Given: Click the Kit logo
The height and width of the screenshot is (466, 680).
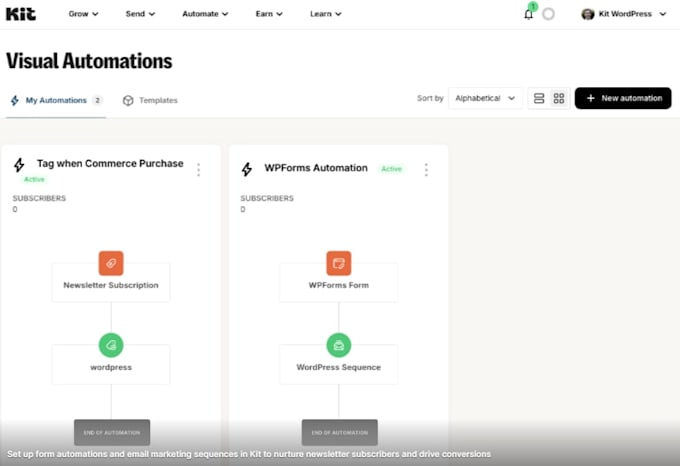Looking at the screenshot, I should click(x=21, y=14).
